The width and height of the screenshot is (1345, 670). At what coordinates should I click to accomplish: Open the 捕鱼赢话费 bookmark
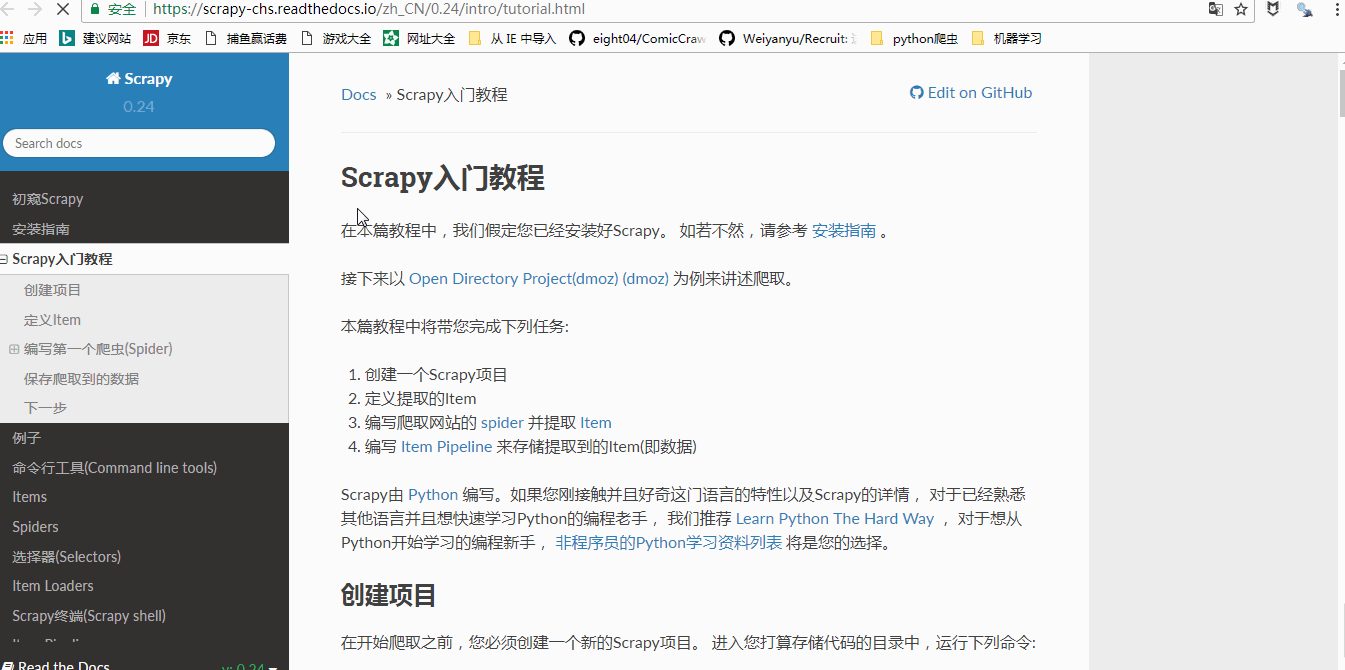[x=245, y=38]
